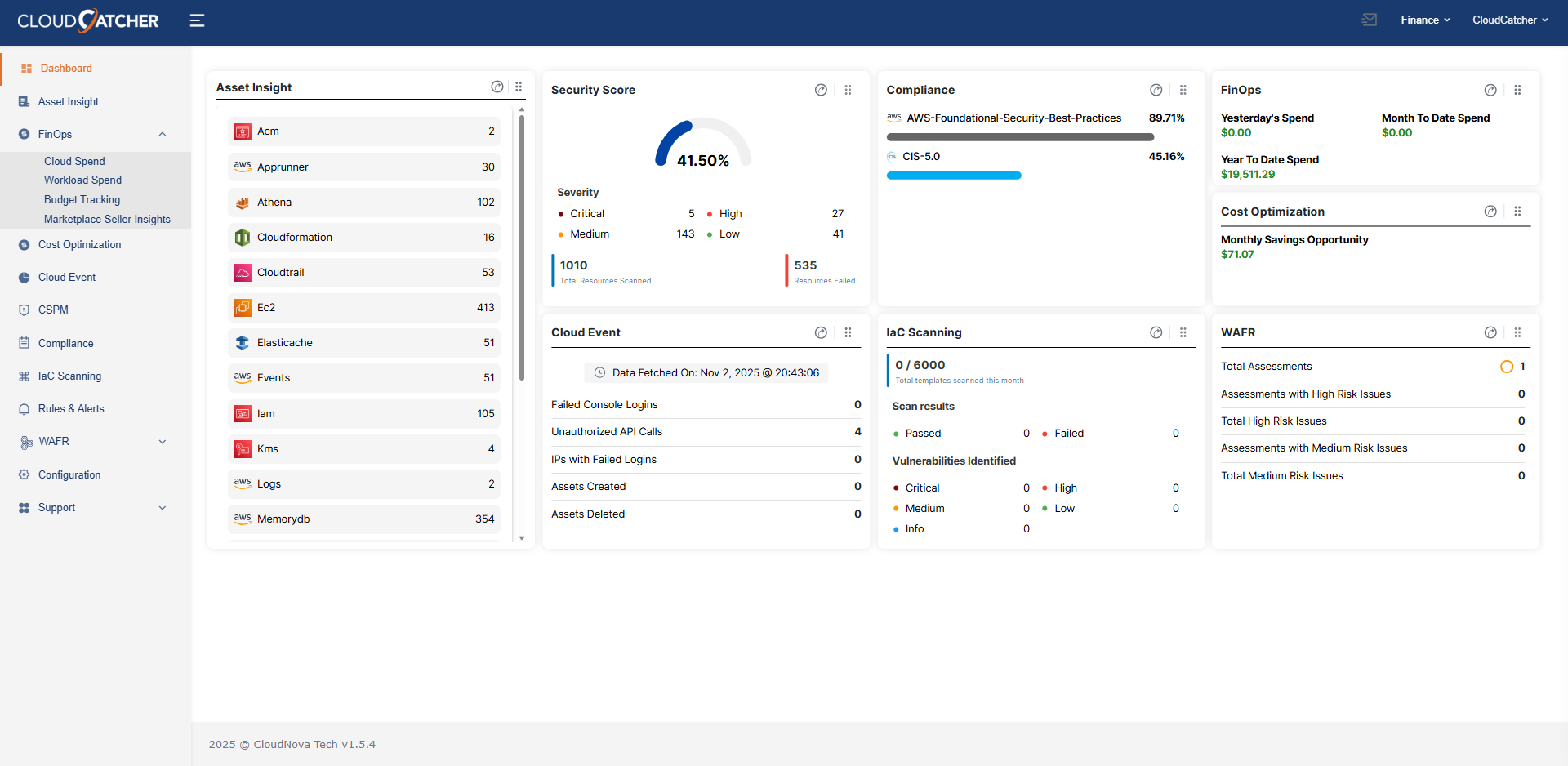Open the CloudCatcher account menu

point(1510,20)
